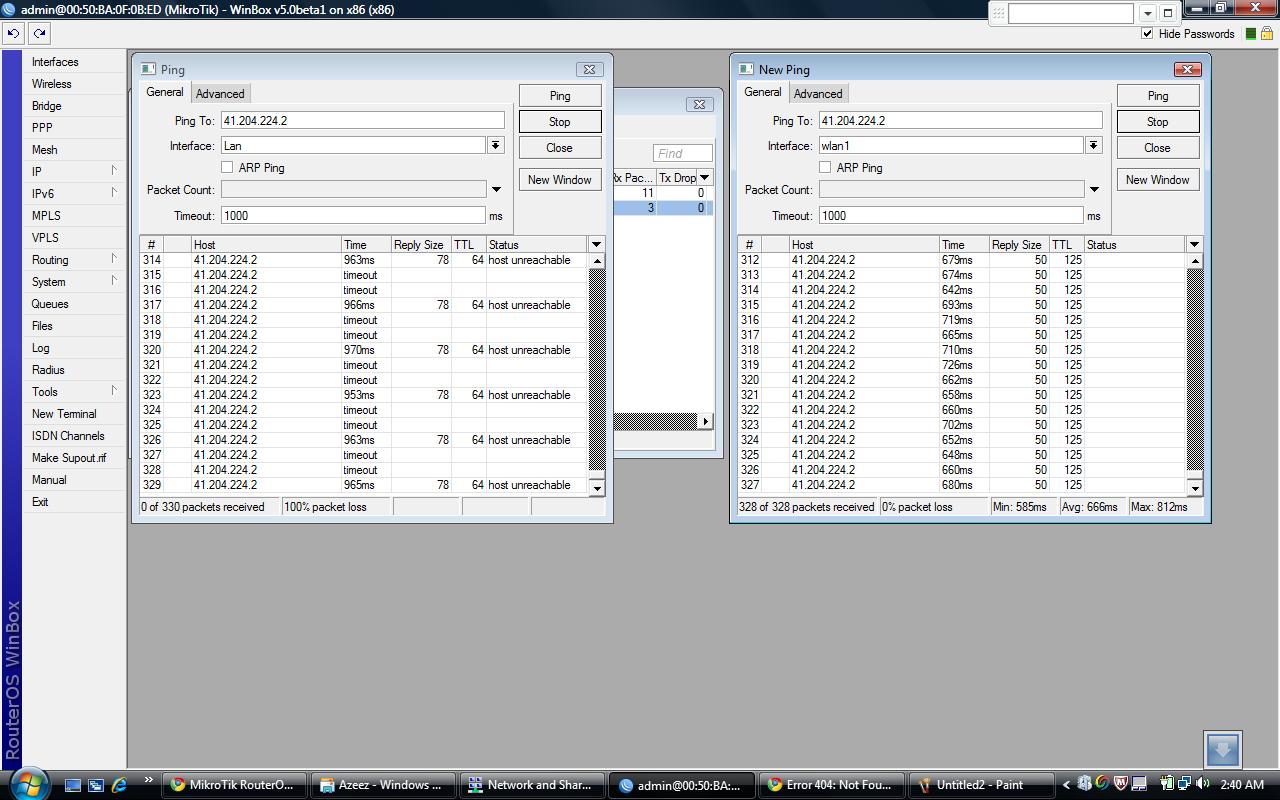Screen dimensions: 1280x800
Task: Open Interface dropdown showing Lan
Action: click(495, 145)
